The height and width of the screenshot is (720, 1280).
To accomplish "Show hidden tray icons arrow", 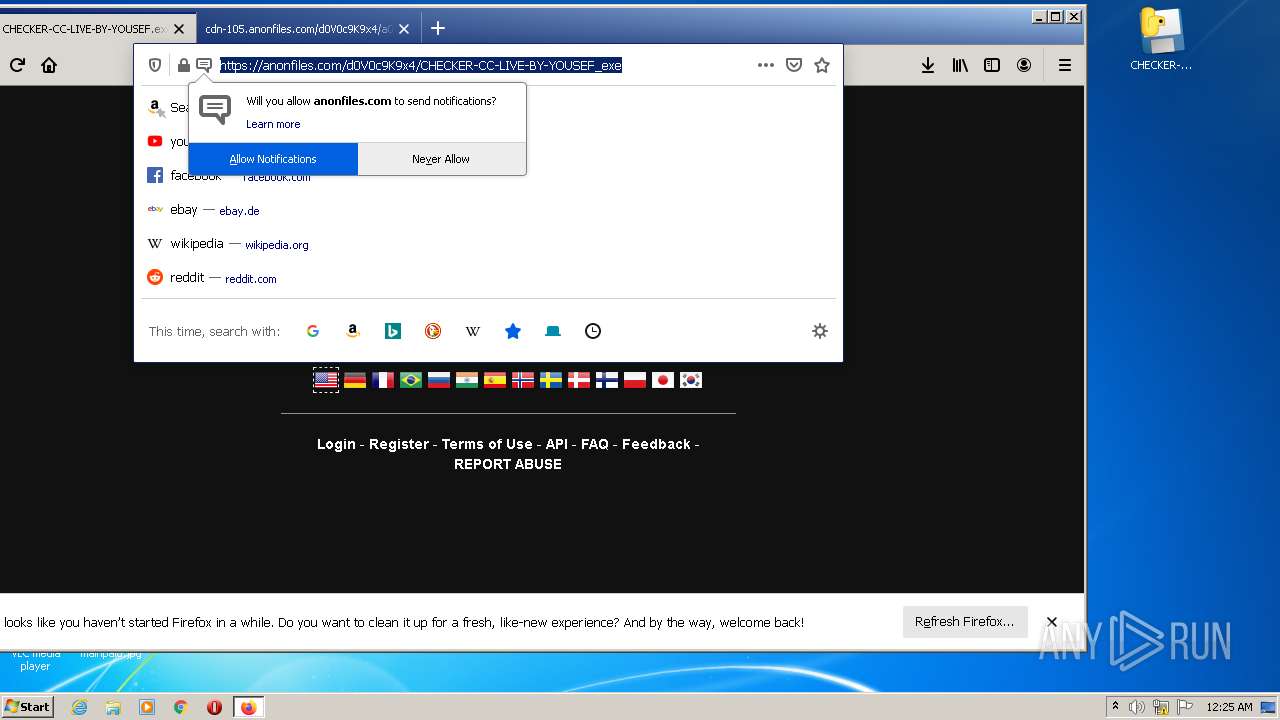I will (x=1115, y=707).
